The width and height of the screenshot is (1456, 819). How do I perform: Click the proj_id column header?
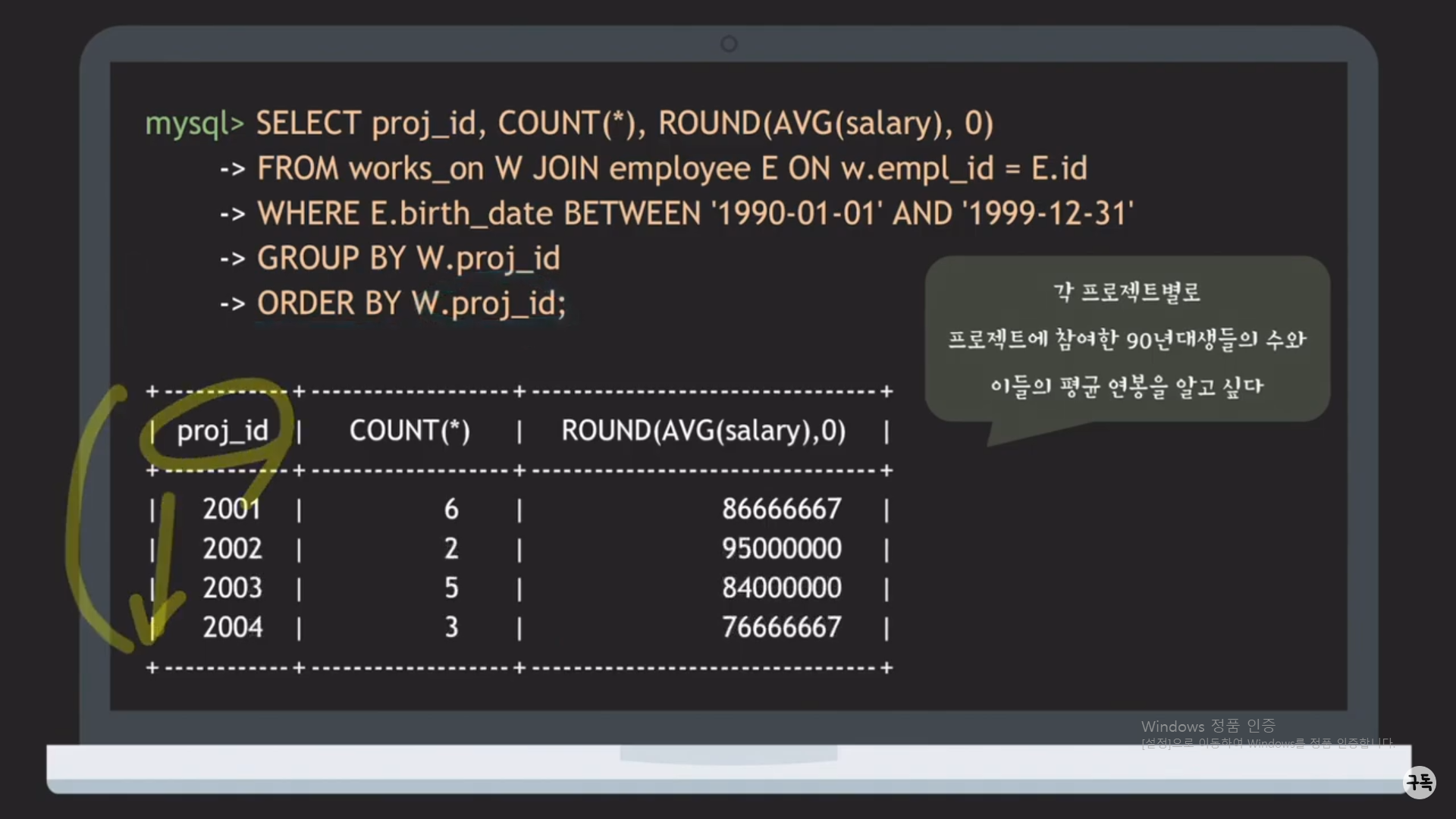click(222, 431)
